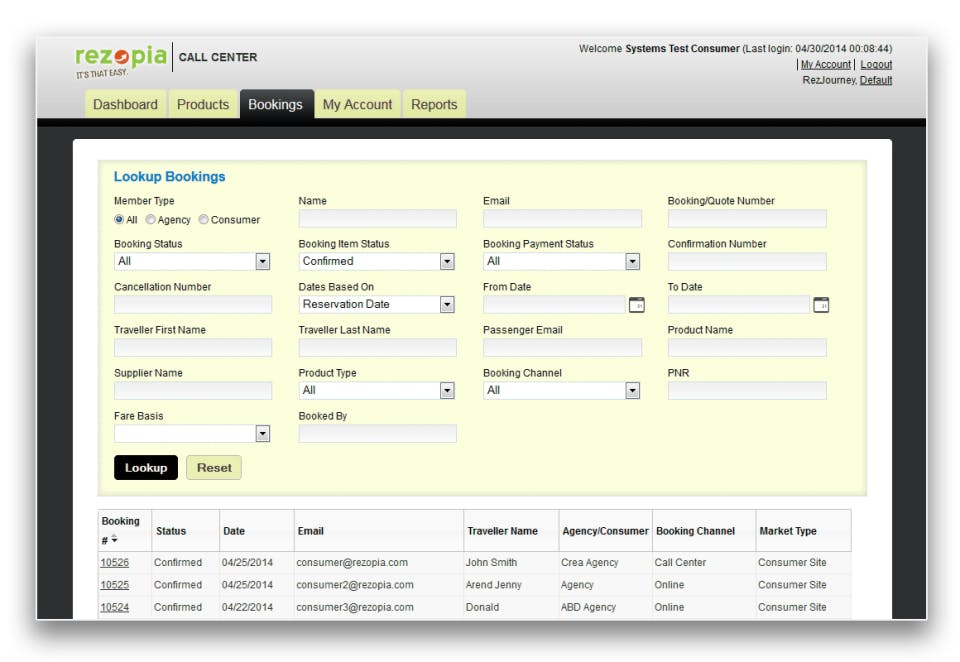This screenshot has height=662, width=960.
Task: Switch to the Bookings tab
Action: (x=276, y=105)
